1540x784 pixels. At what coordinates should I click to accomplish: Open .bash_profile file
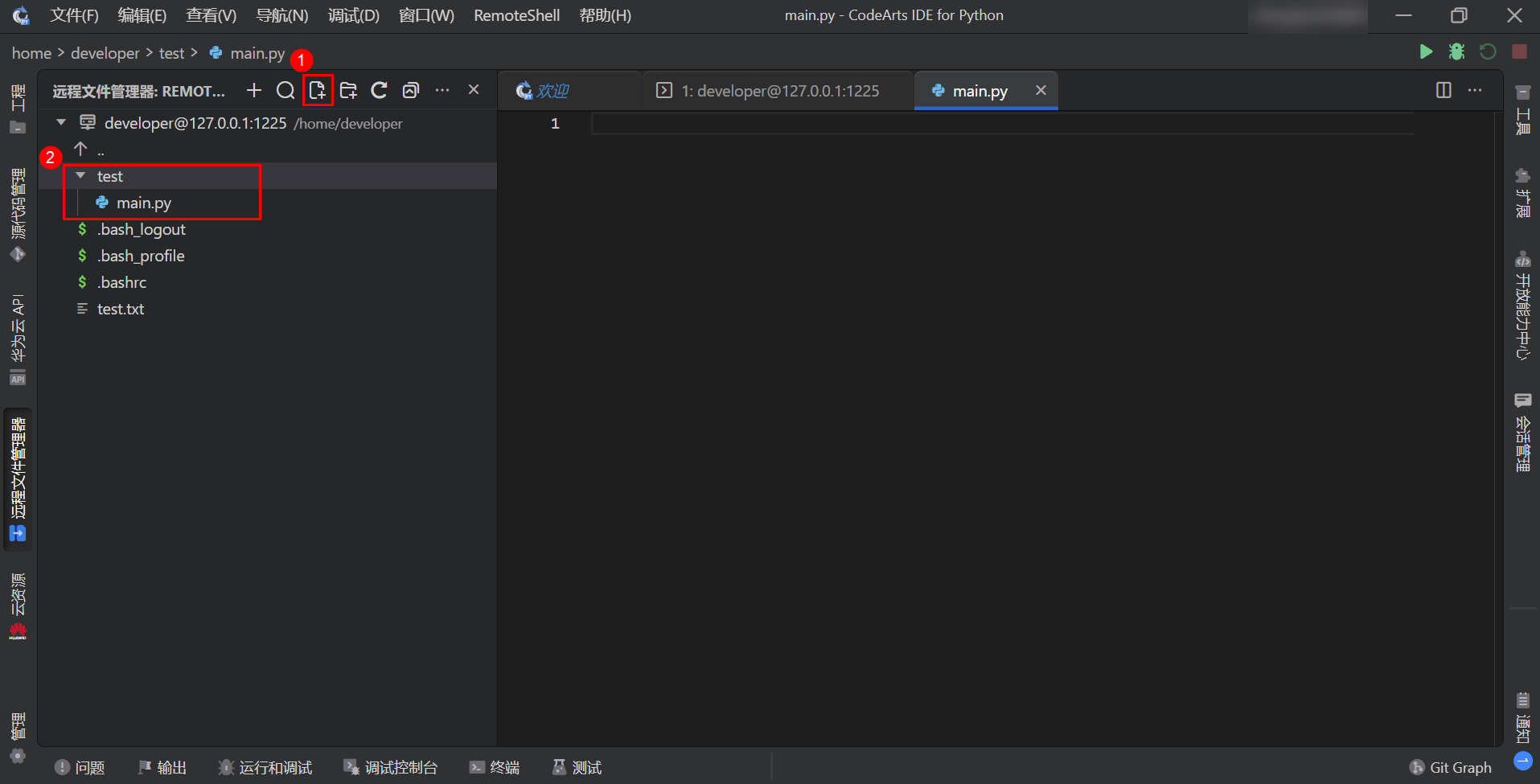pyautogui.click(x=141, y=256)
